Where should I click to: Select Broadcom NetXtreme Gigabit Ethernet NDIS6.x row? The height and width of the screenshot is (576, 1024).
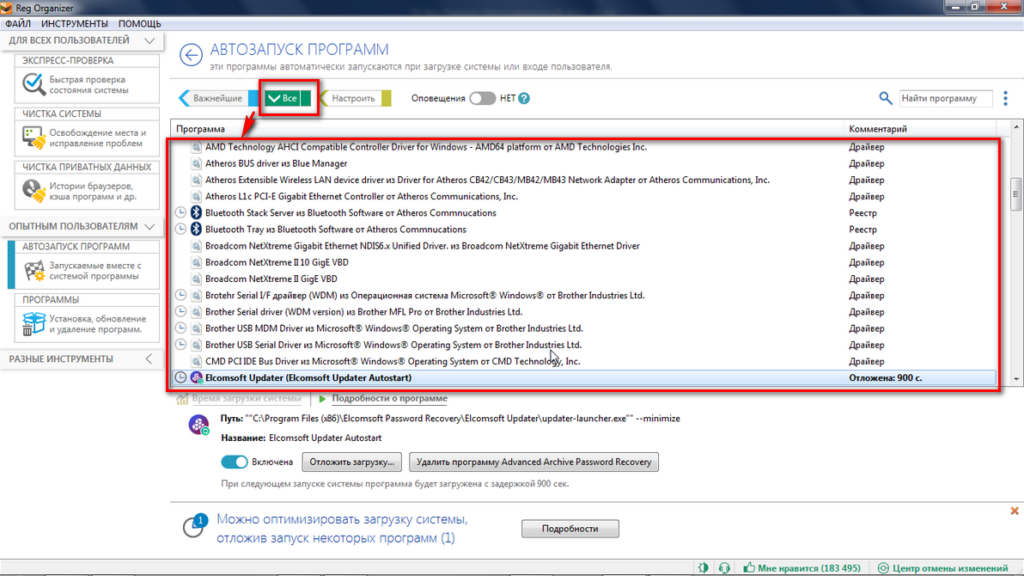tap(584, 246)
